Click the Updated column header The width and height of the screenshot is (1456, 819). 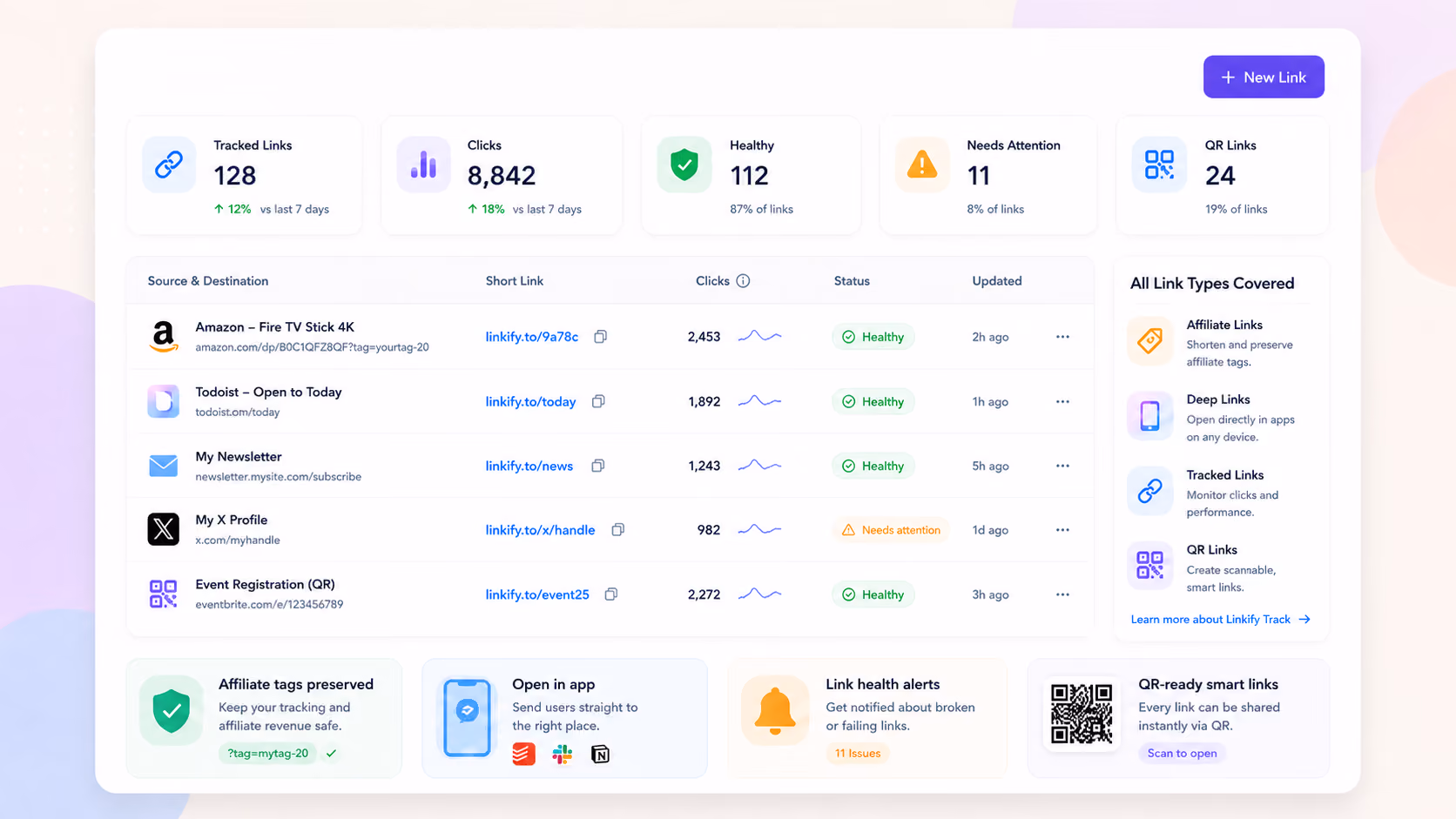(x=997, y=281)
